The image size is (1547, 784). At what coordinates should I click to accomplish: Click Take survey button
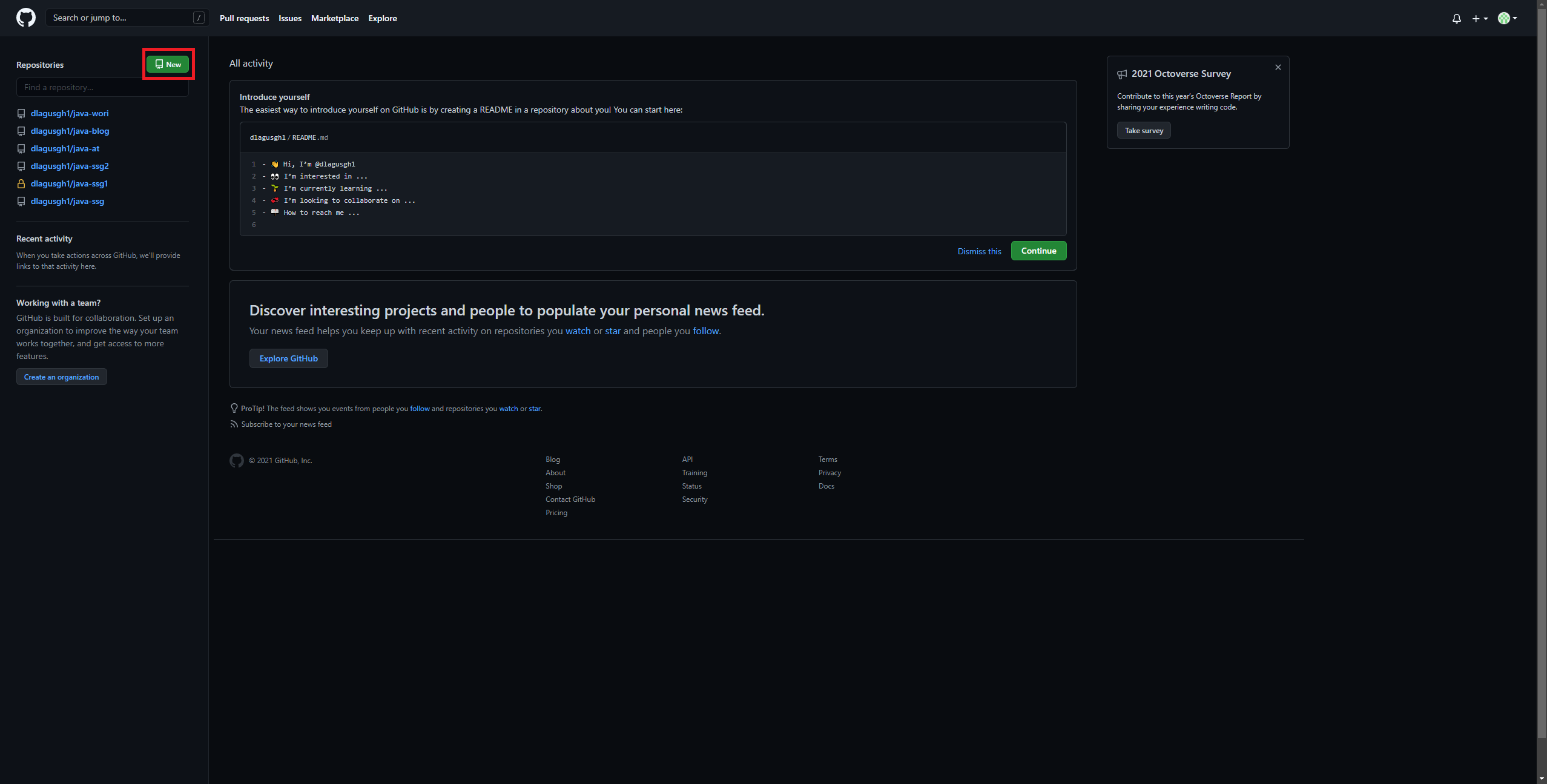coord(1144,130)
